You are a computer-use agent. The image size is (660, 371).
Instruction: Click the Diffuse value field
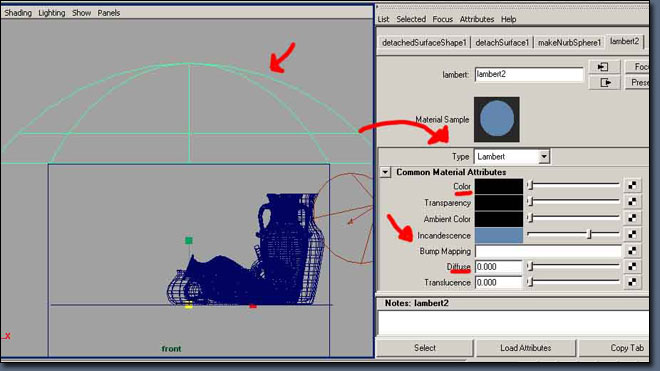(498, 267)
